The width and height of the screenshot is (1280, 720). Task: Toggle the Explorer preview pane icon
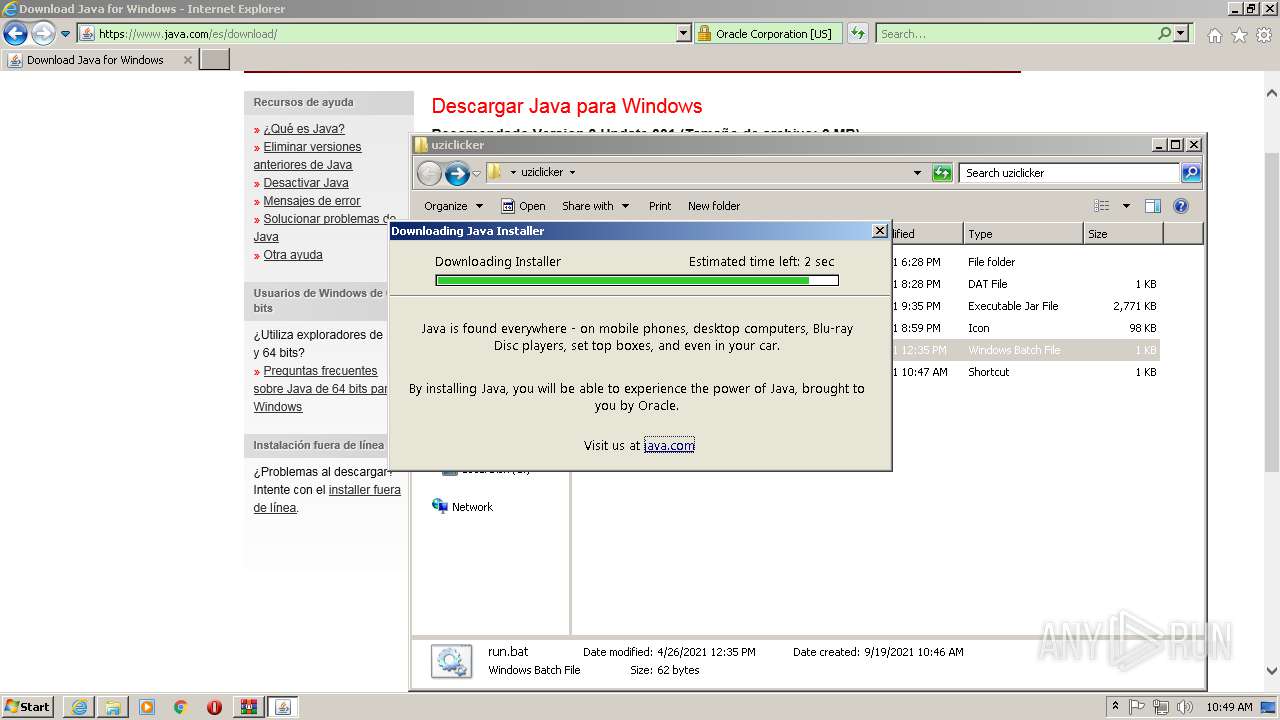[x=1153, y=206]
